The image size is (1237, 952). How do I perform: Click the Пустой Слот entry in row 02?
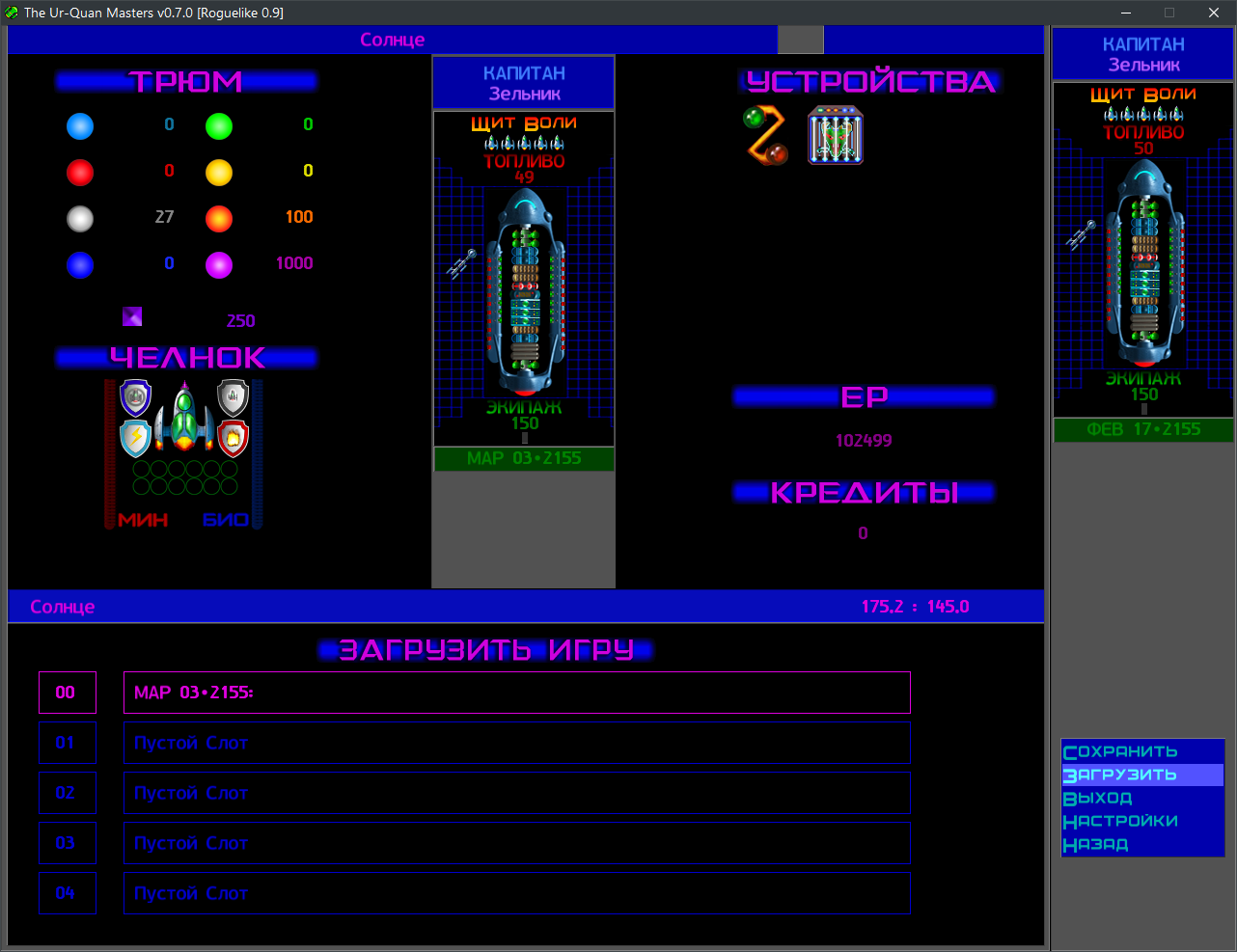pos(517,793)
